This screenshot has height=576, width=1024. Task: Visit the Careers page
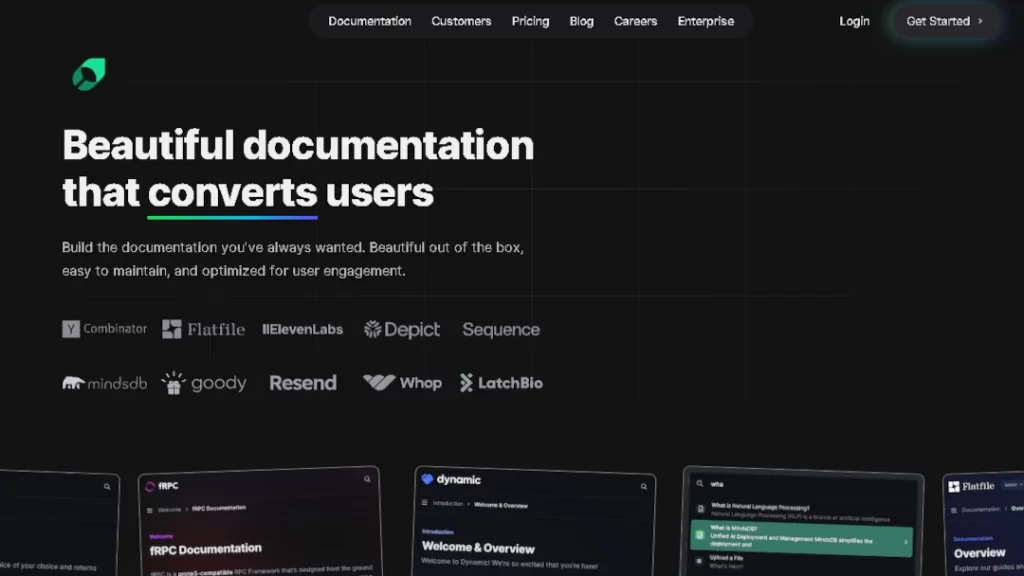(635, 22)
